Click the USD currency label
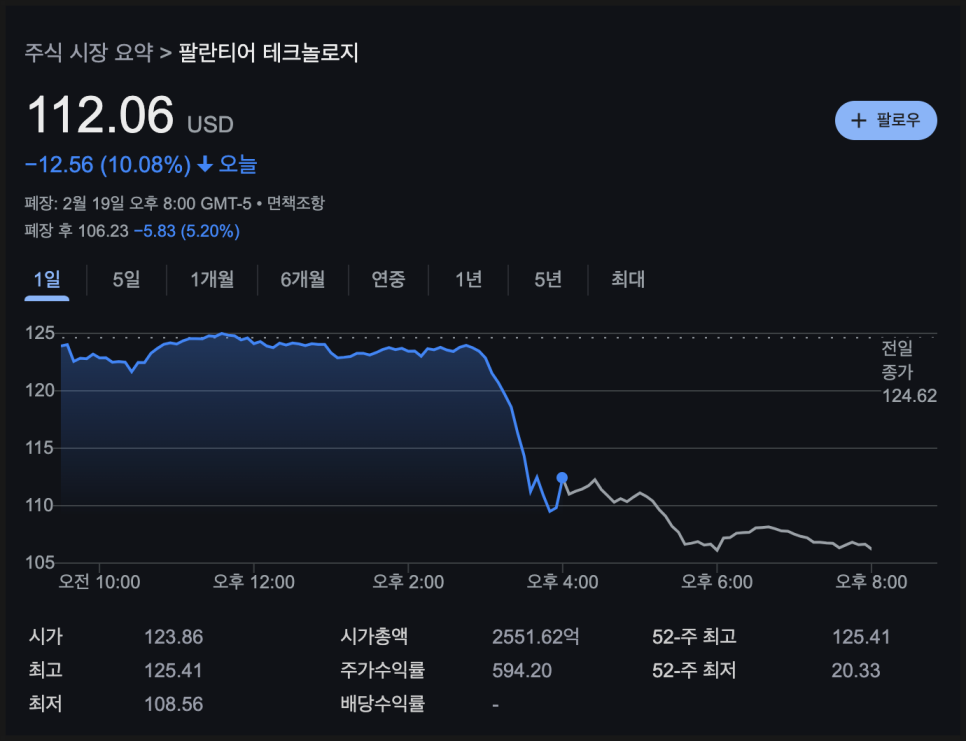 (x=210, y=124)
